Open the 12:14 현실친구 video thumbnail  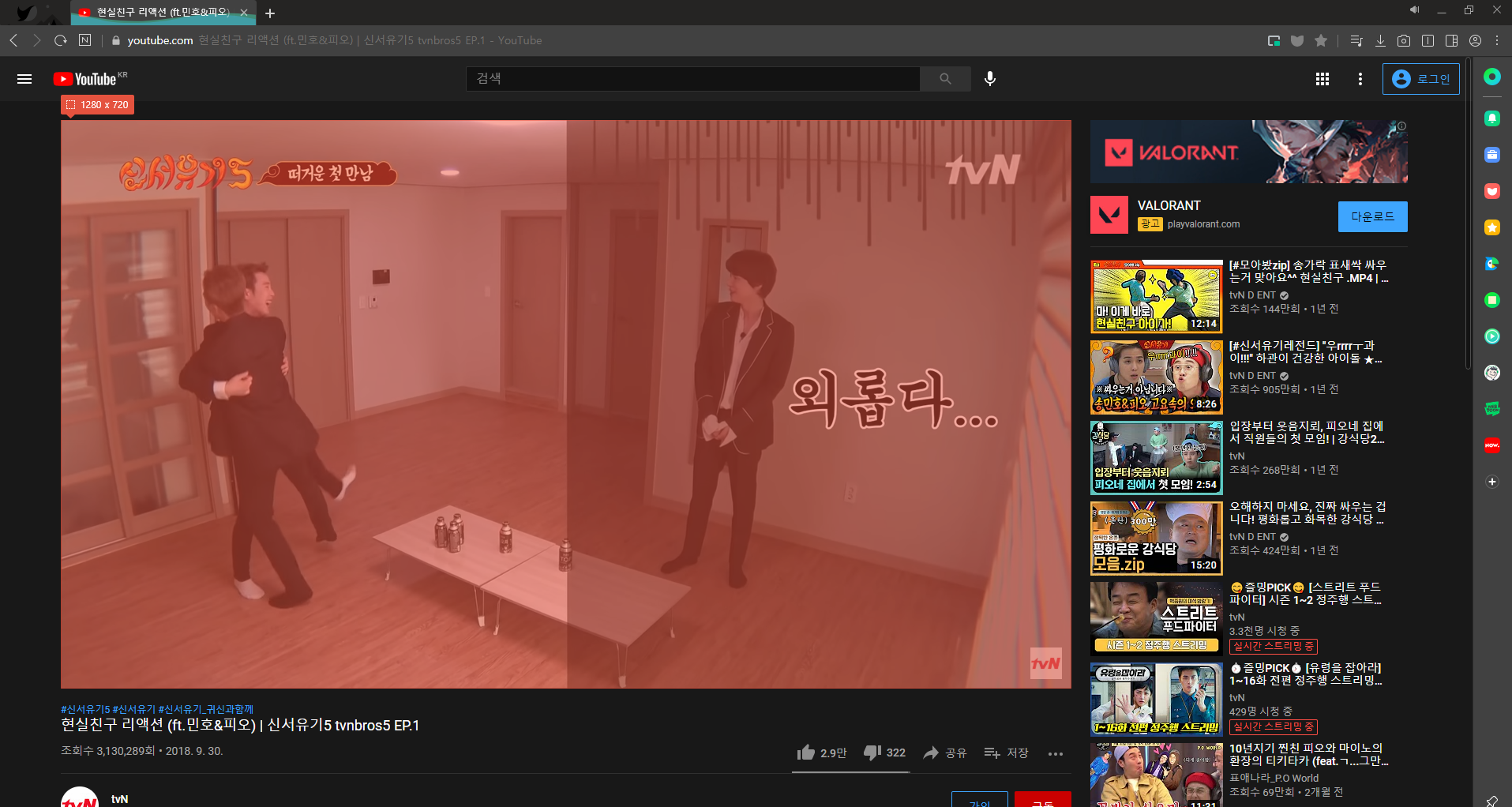pos(1156,297)
